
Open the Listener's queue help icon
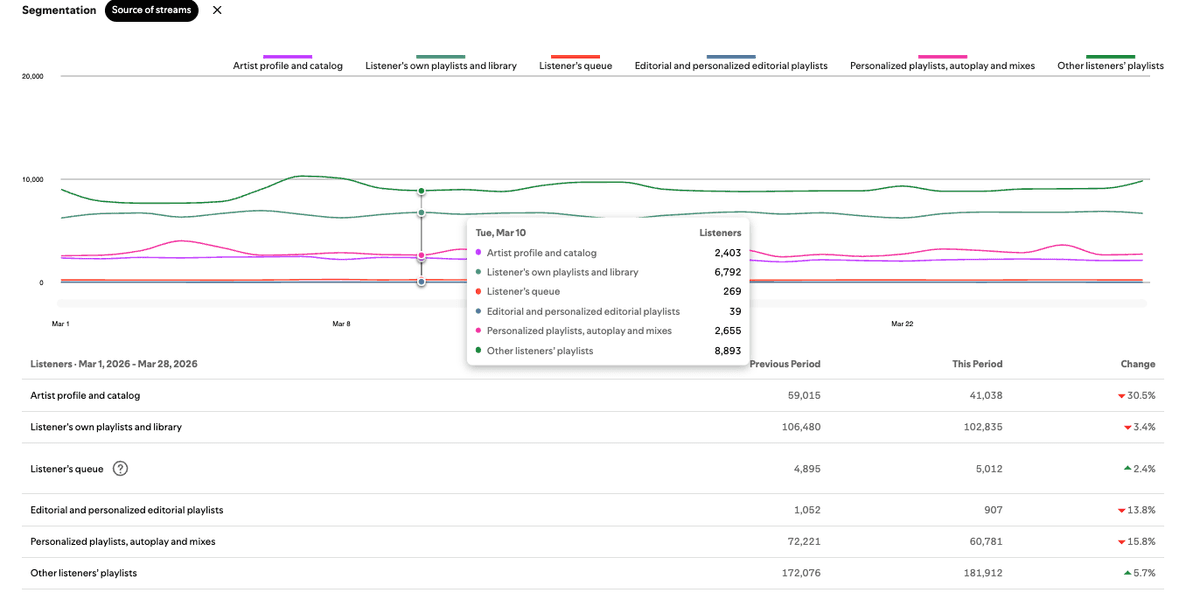tap(120, 468)
